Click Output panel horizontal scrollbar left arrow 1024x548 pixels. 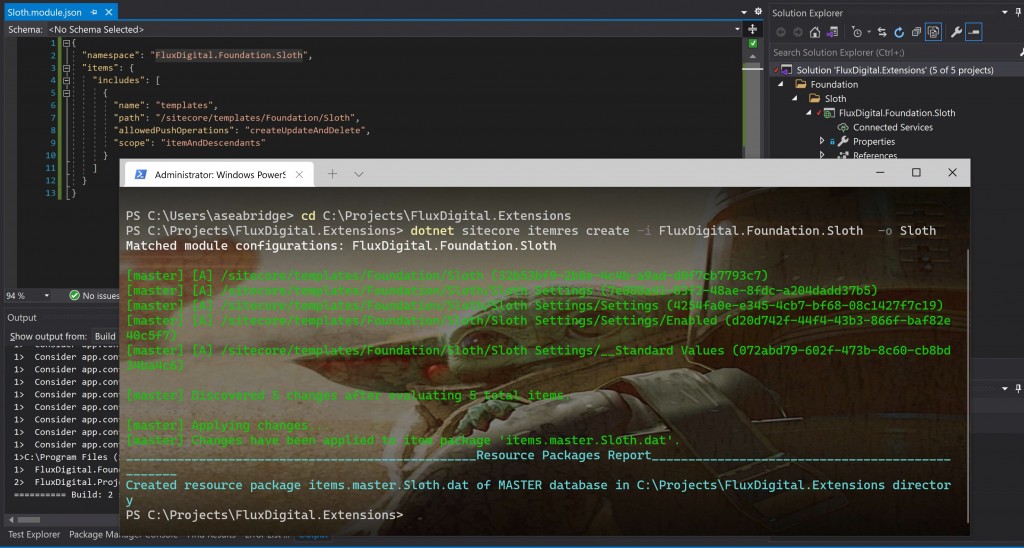pyautogui.click(x=9, y=520)
